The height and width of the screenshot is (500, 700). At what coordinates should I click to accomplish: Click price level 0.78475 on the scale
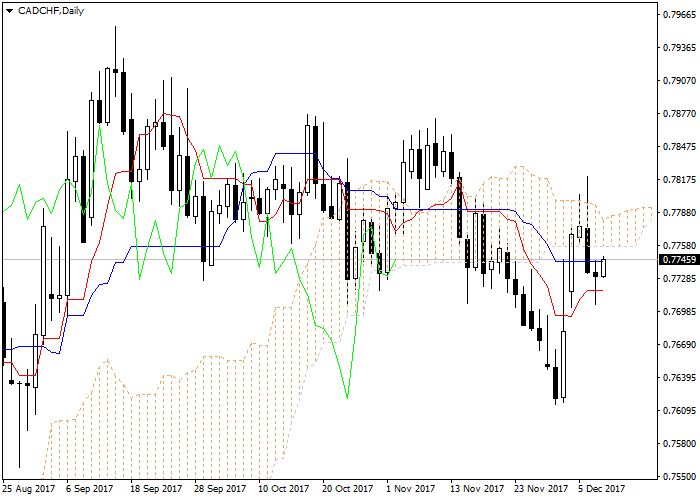tap(679, 146)
